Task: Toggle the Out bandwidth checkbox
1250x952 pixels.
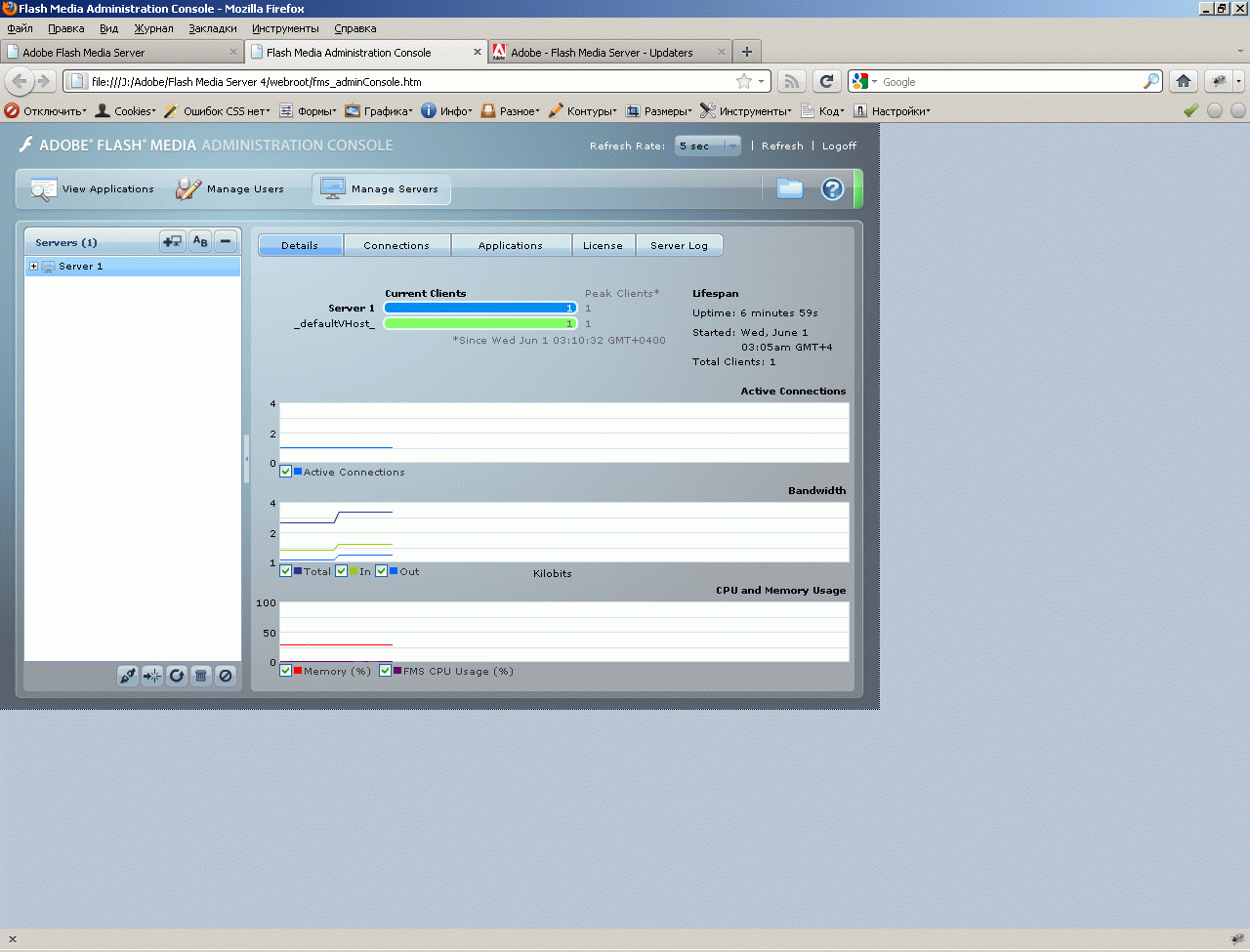Action: (x=381, y=571)
